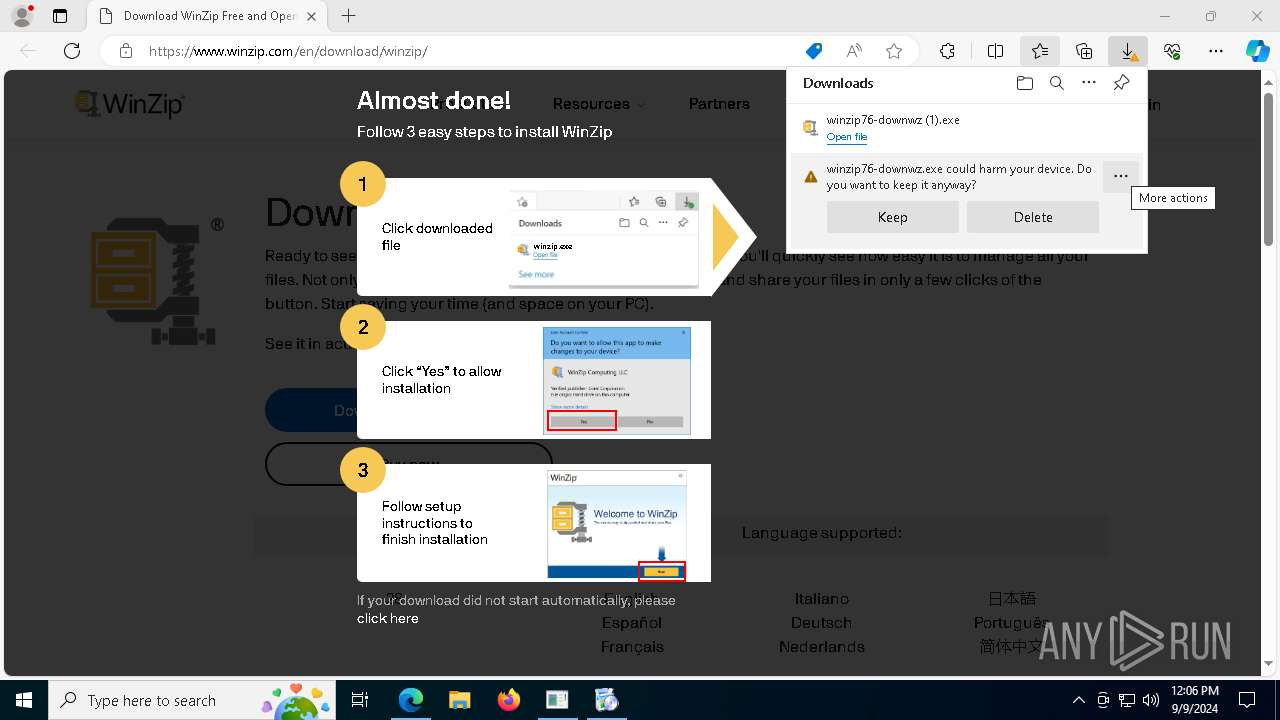Screen dimensions: 1280x720
Task: Select Deutsch language
Action: tap(821, 623)
